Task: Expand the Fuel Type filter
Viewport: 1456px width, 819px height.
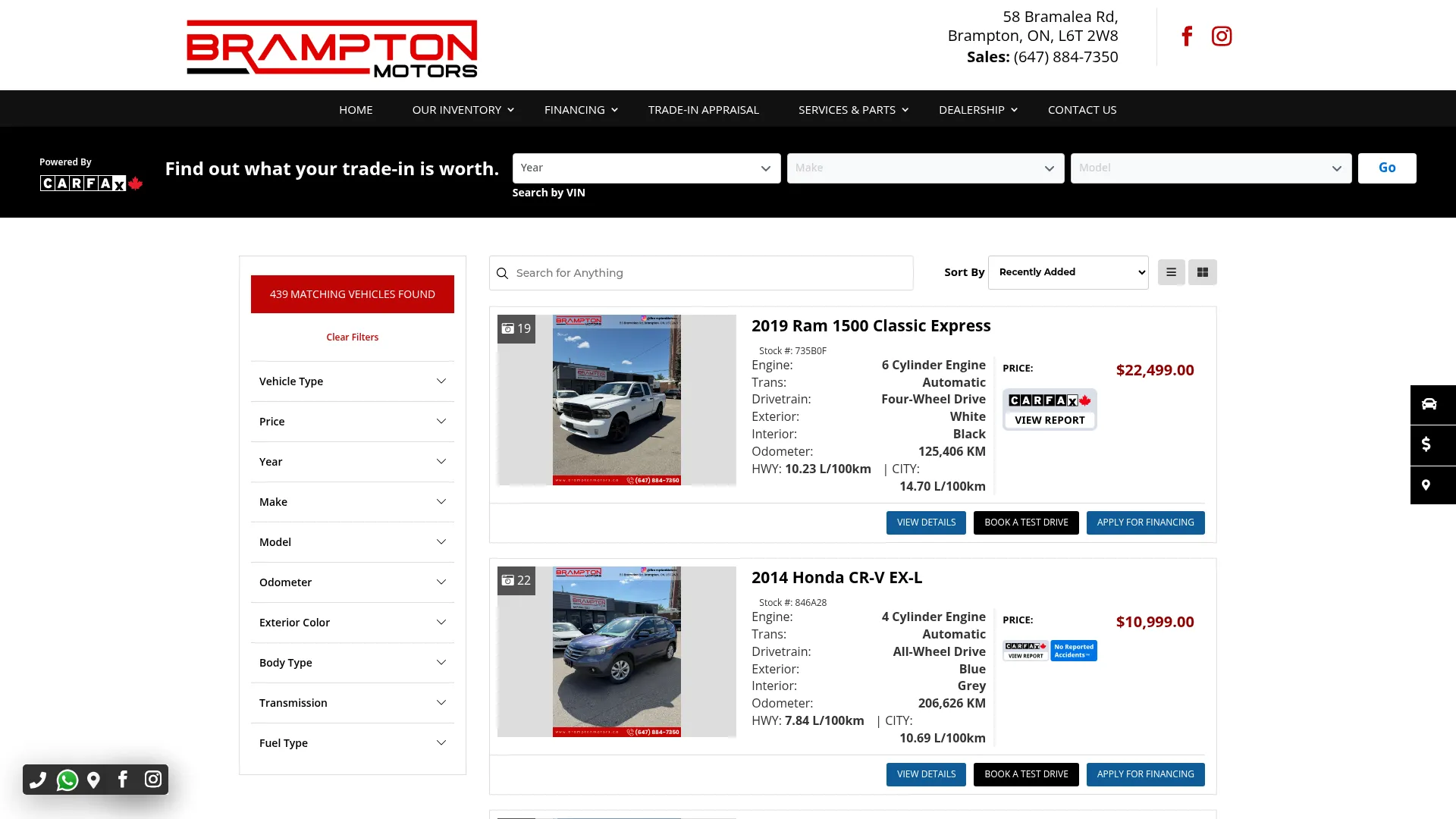Action: click(353, 743)
